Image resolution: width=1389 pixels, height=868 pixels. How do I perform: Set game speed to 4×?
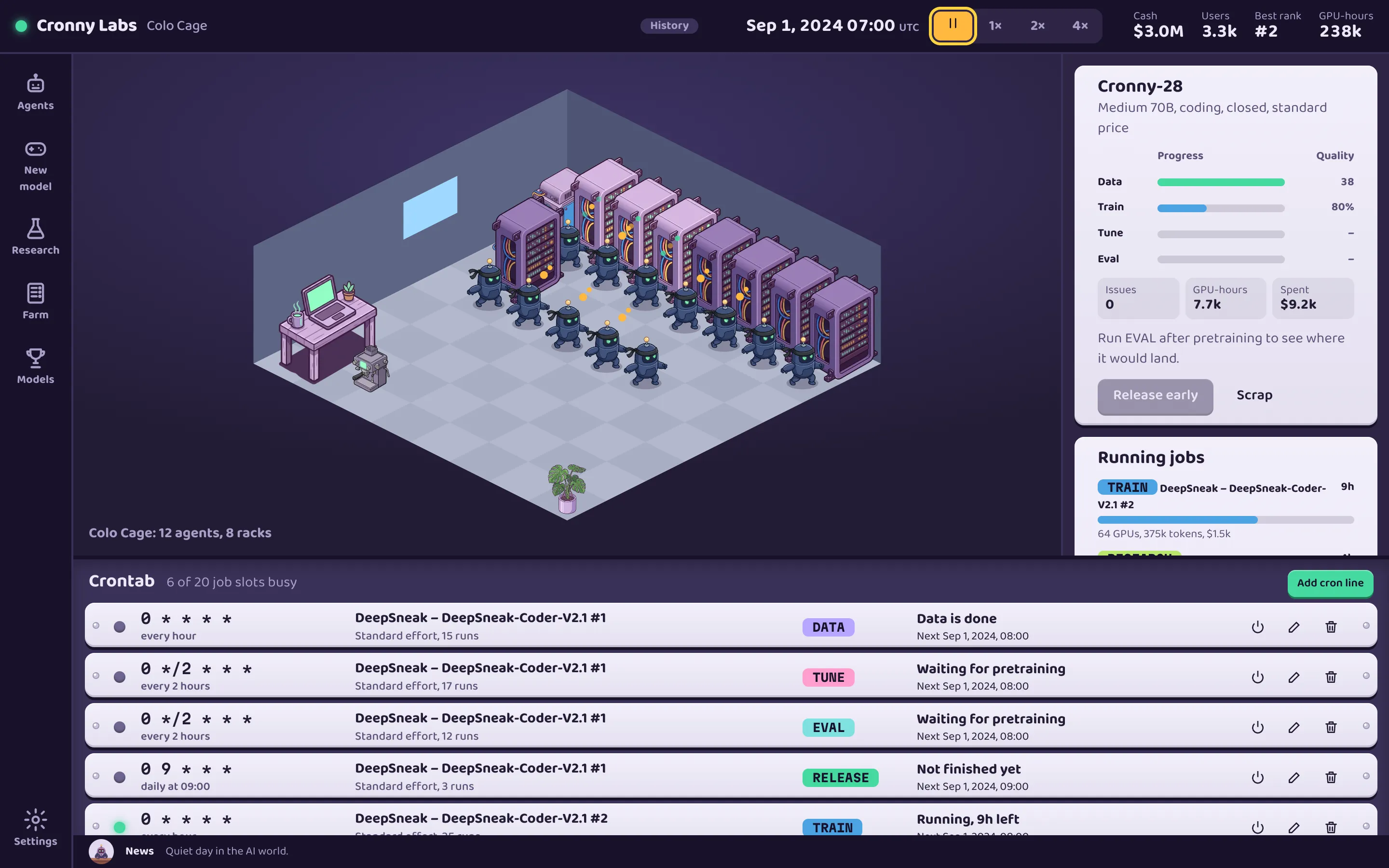[1080, 26]
